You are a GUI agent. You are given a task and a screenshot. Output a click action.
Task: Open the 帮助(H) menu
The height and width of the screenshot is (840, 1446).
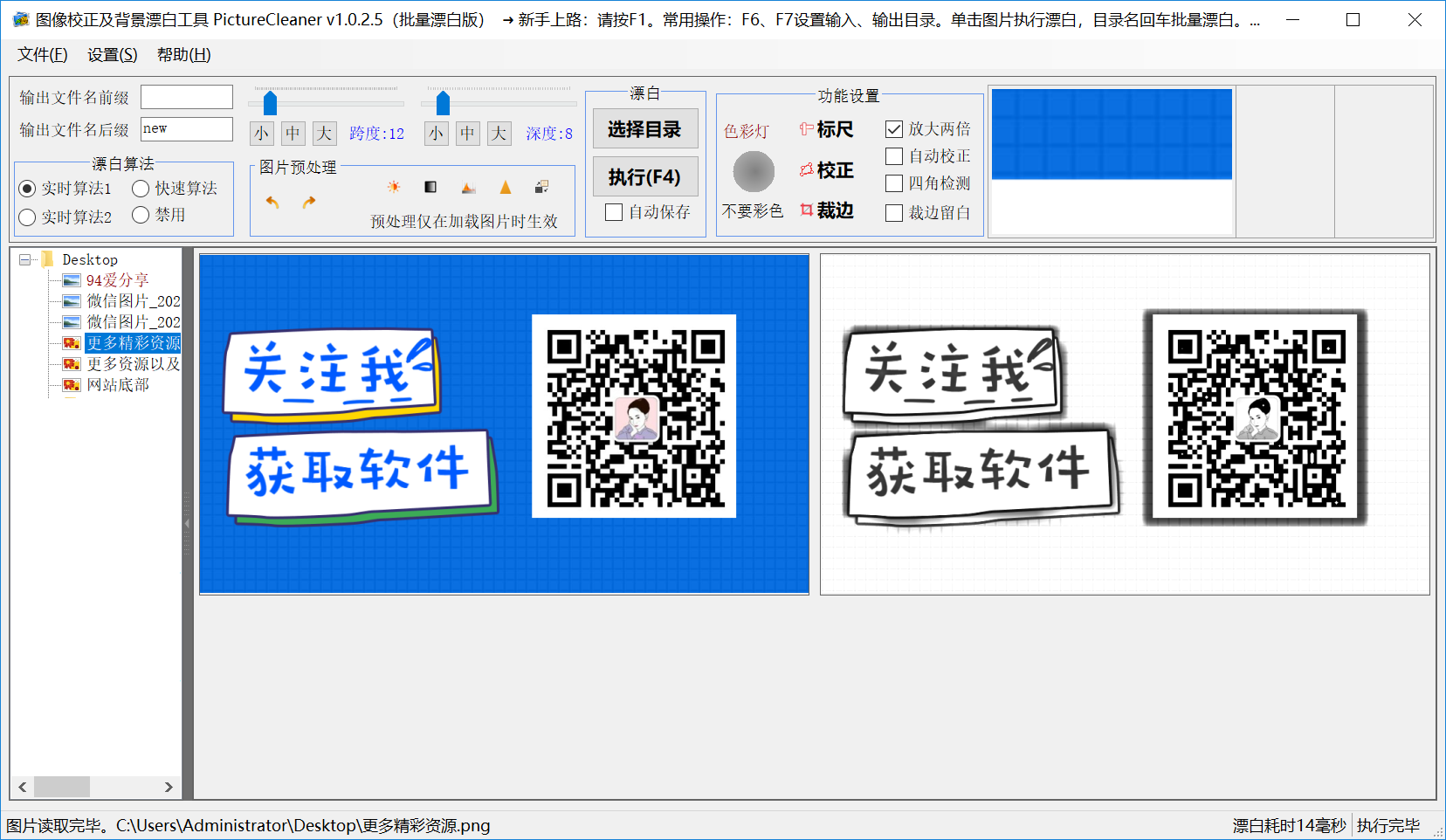click(x=183, y=55)
